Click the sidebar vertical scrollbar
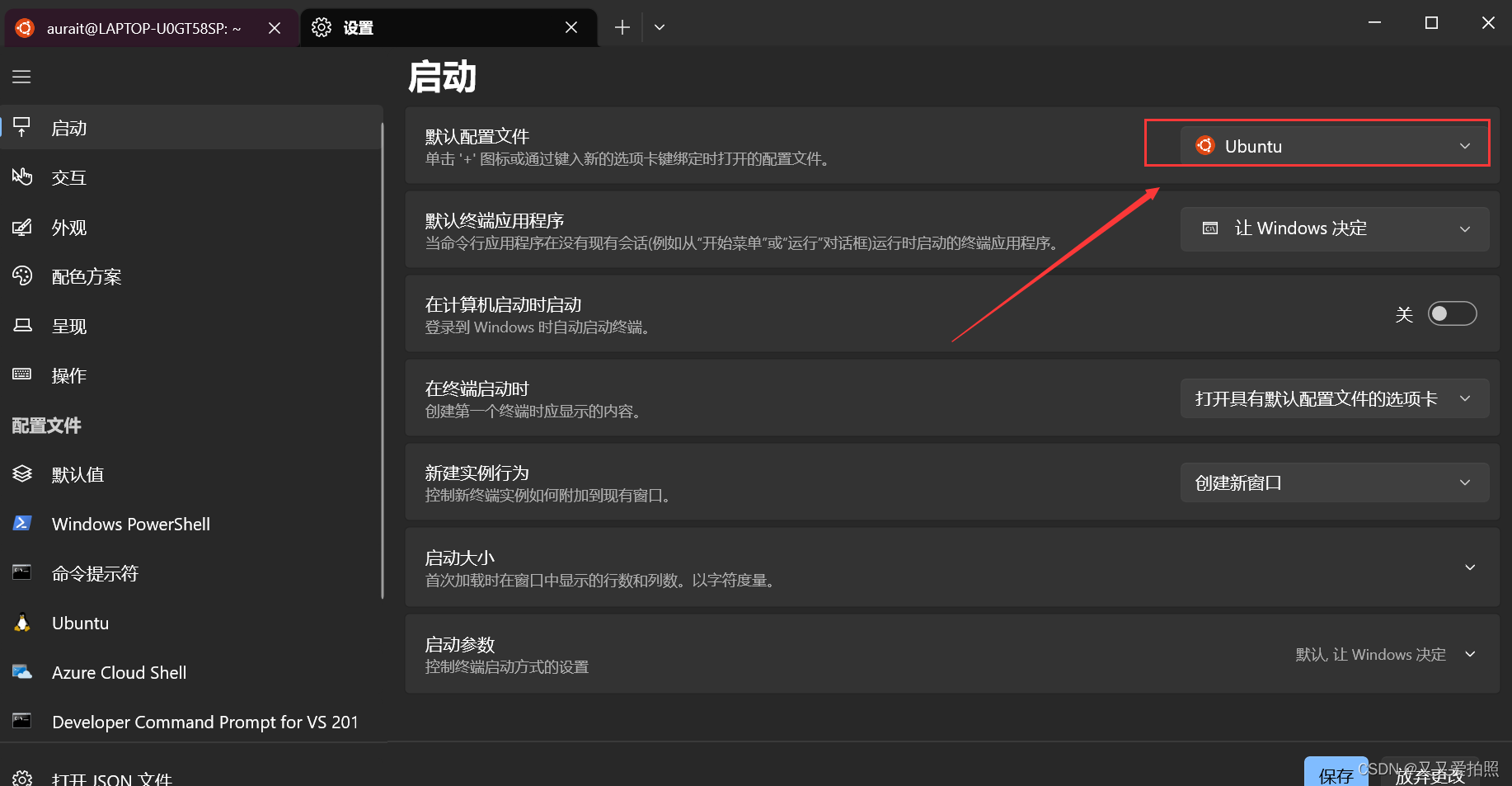Image resolution: width=1512 pixels, height=786 pixels. click(383, 360)
